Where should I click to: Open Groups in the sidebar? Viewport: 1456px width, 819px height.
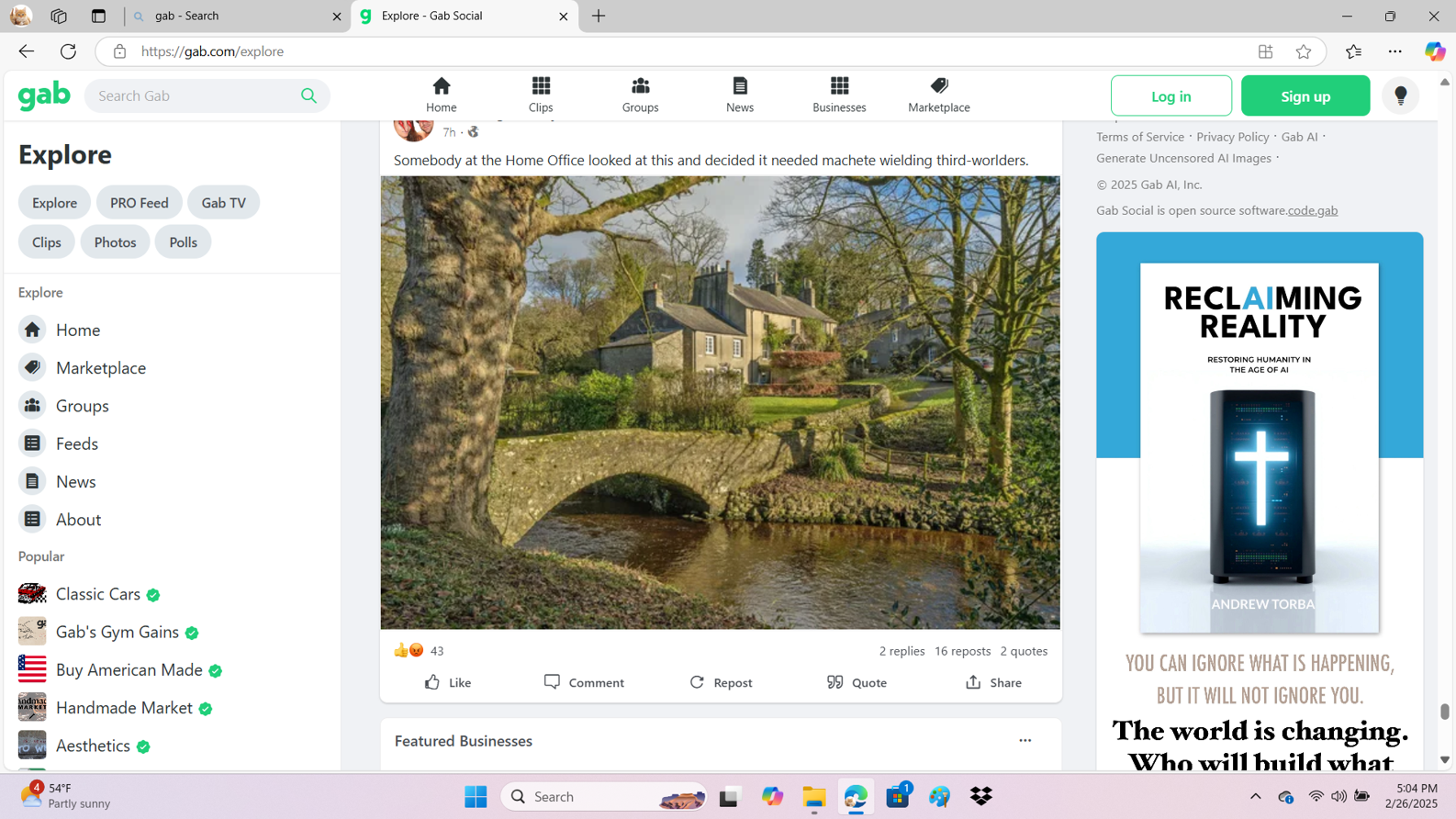(64, 405)
